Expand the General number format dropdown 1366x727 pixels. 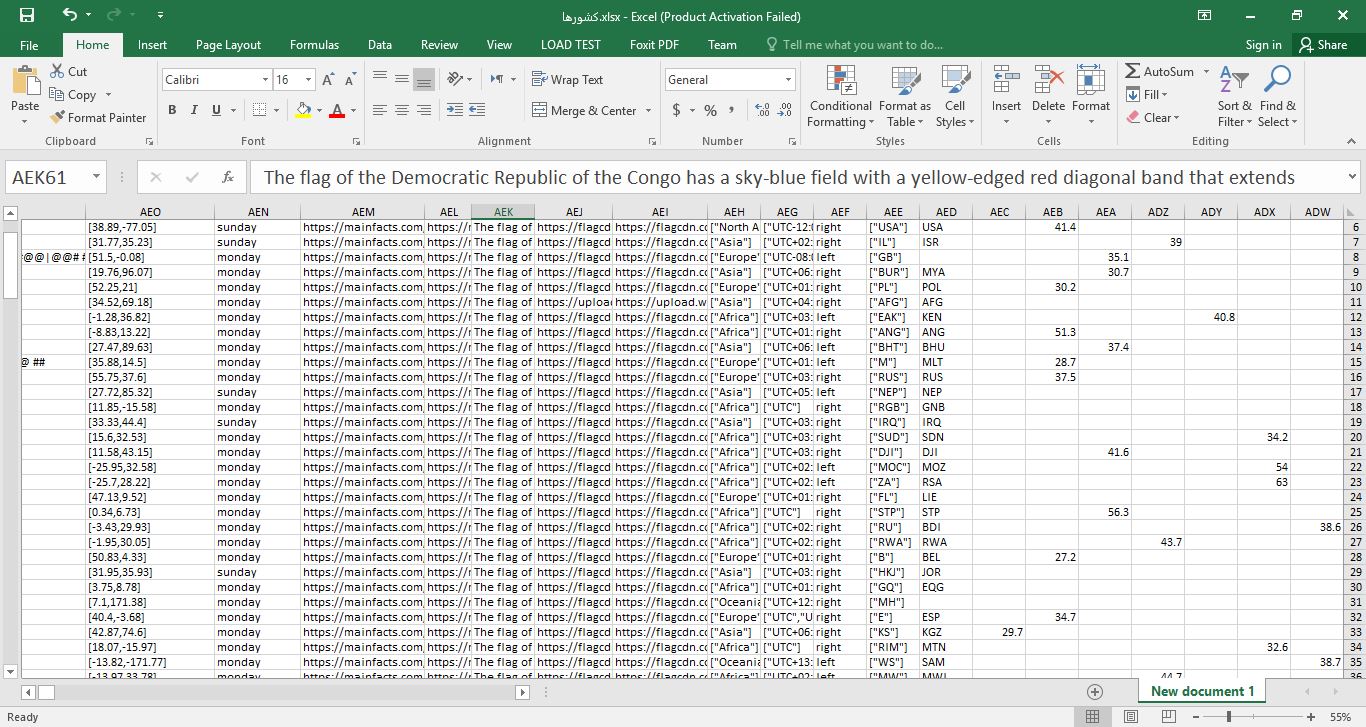[788, 80]
